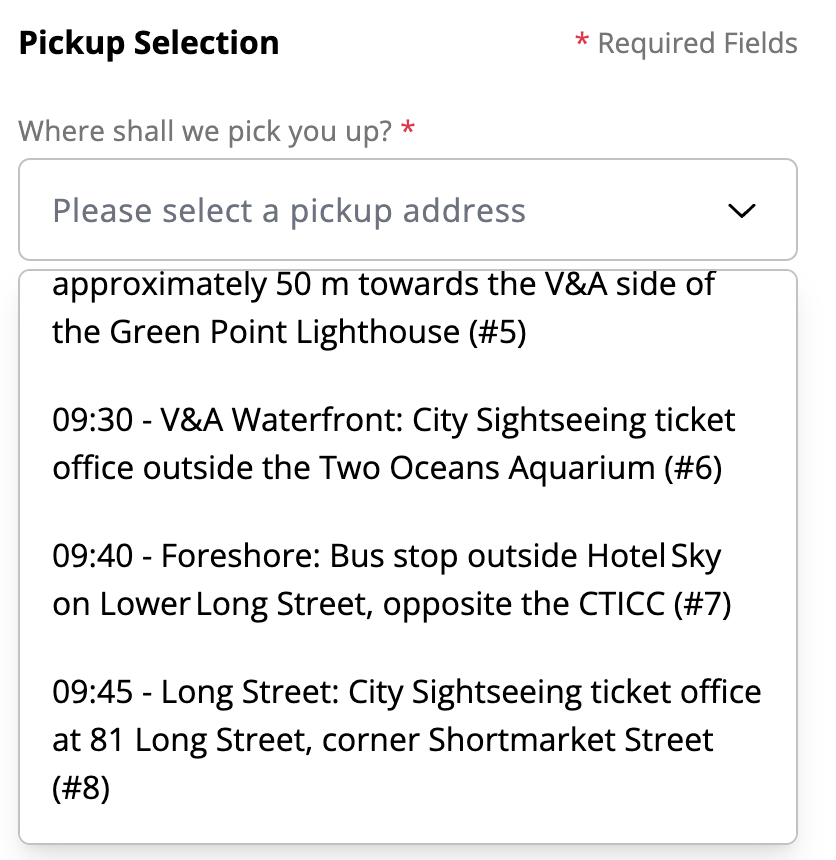Collapse the pickup list using the chevron

[x=741, y=211]
